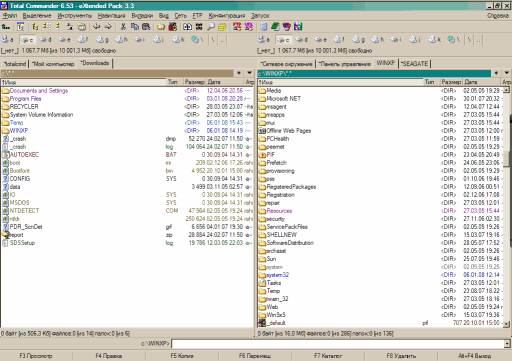Click the F5 Копия button

182,356
